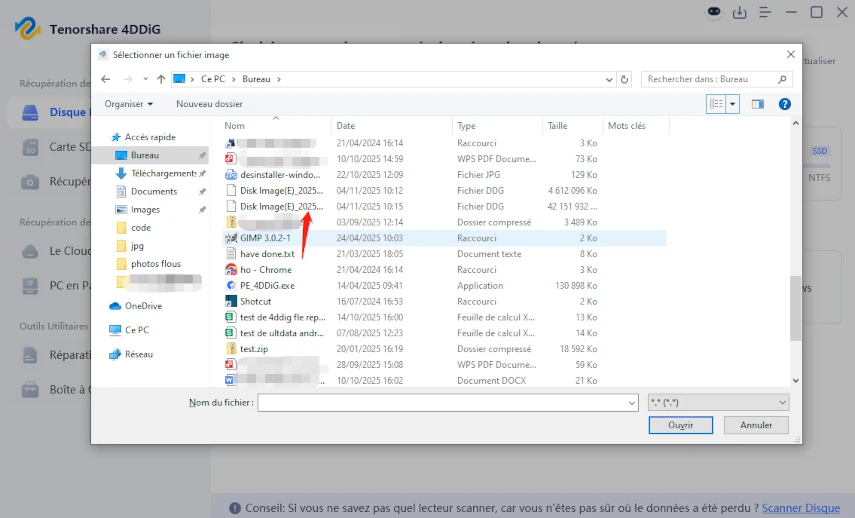Click the Mots clés column header
The image size is (855, 518).
pos(627,125)
